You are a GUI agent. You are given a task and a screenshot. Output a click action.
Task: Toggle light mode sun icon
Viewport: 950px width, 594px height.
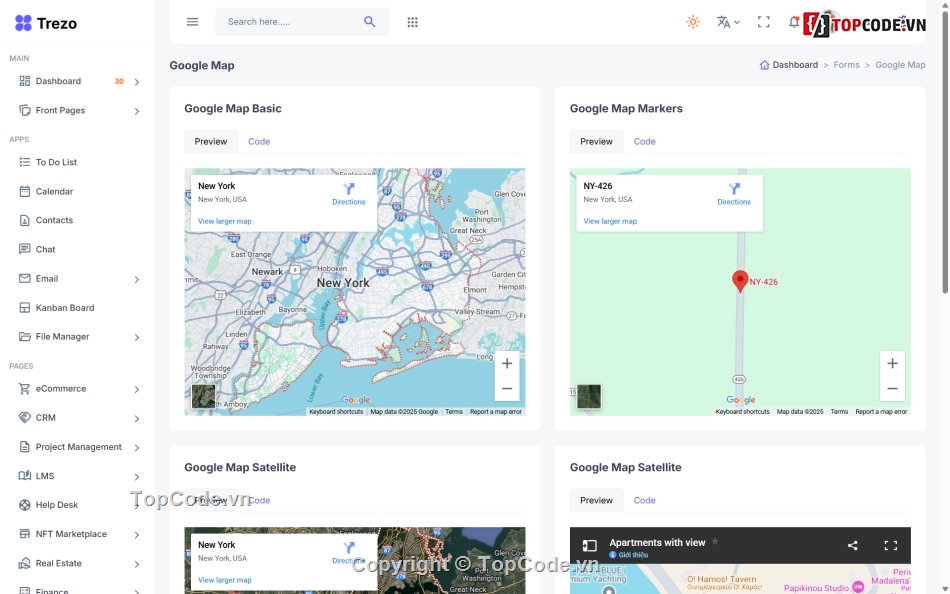pos(693,22)
